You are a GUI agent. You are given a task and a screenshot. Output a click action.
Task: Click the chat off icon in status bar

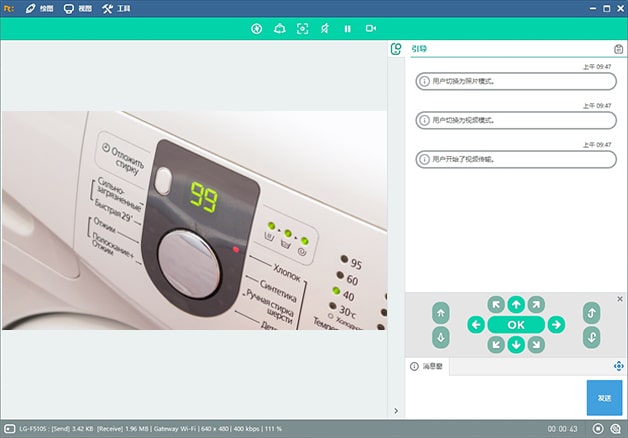pyautogui.click(x=616, y=429)
